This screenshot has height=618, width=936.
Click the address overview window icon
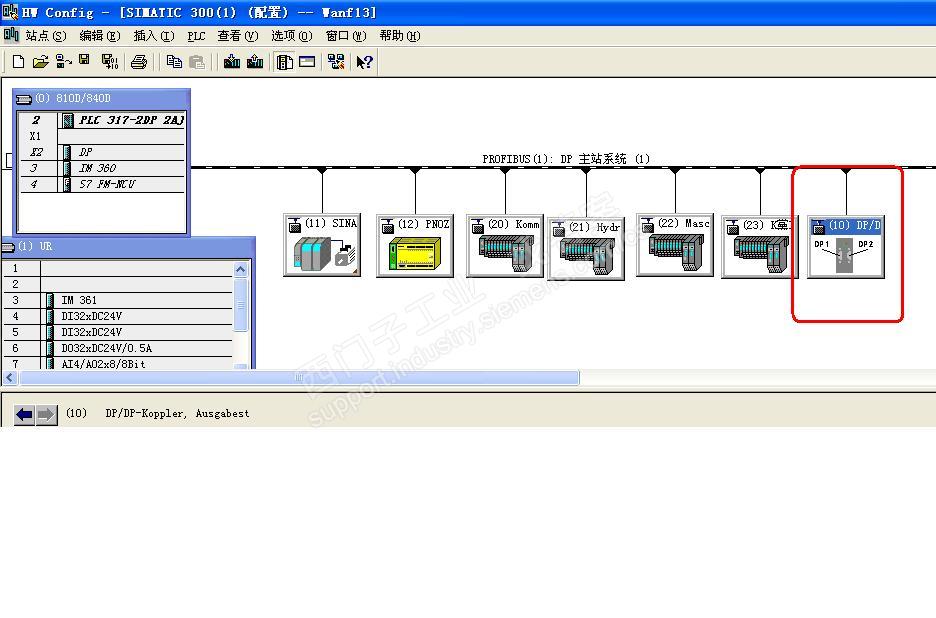pyautogui.click(x=307, y=62)
